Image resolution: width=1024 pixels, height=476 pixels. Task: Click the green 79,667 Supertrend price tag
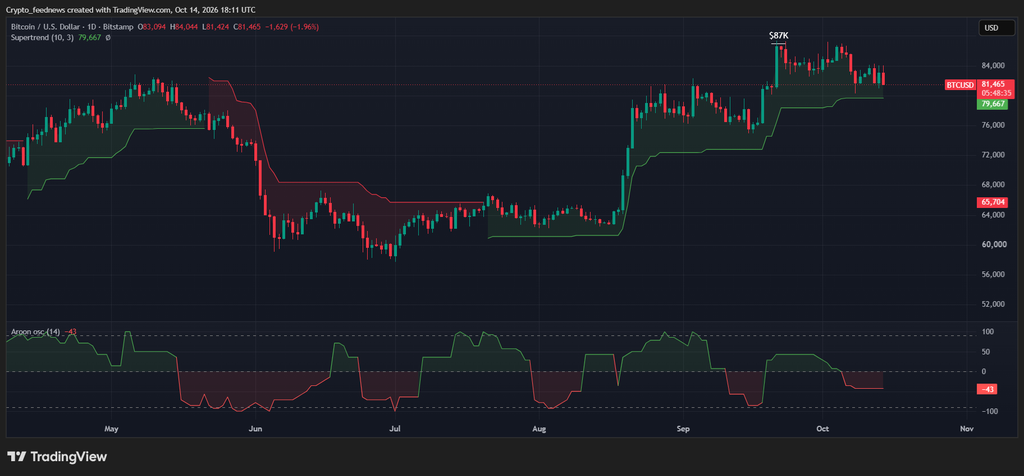coord(992,104)
